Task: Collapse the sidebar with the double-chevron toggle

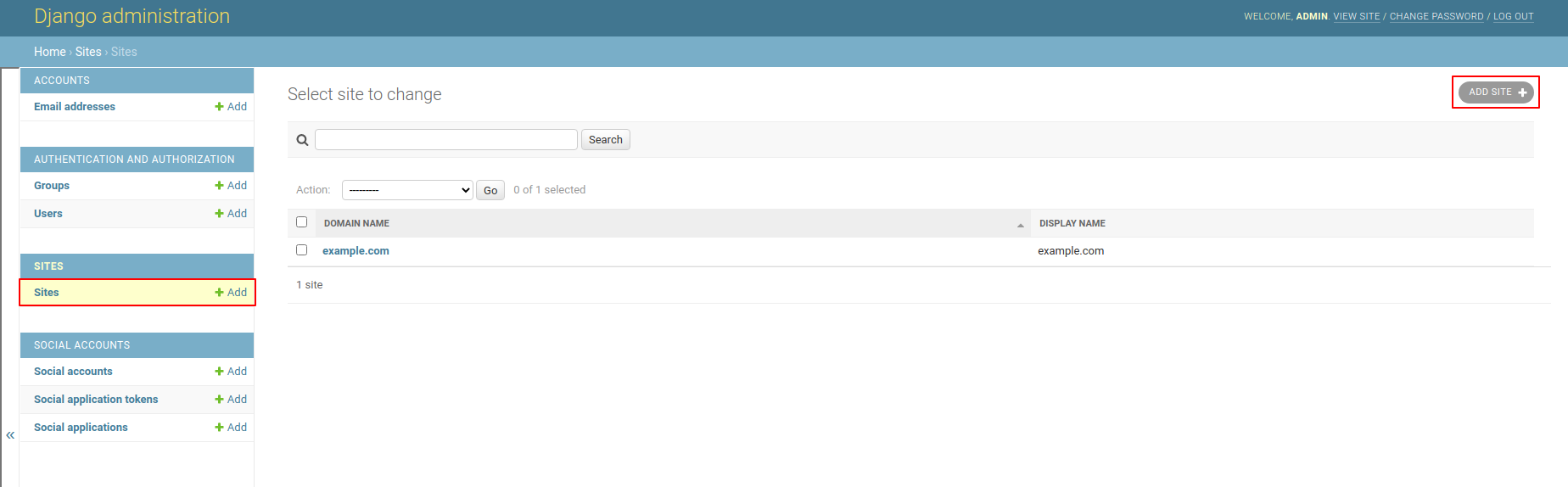Action: [10, 435]
